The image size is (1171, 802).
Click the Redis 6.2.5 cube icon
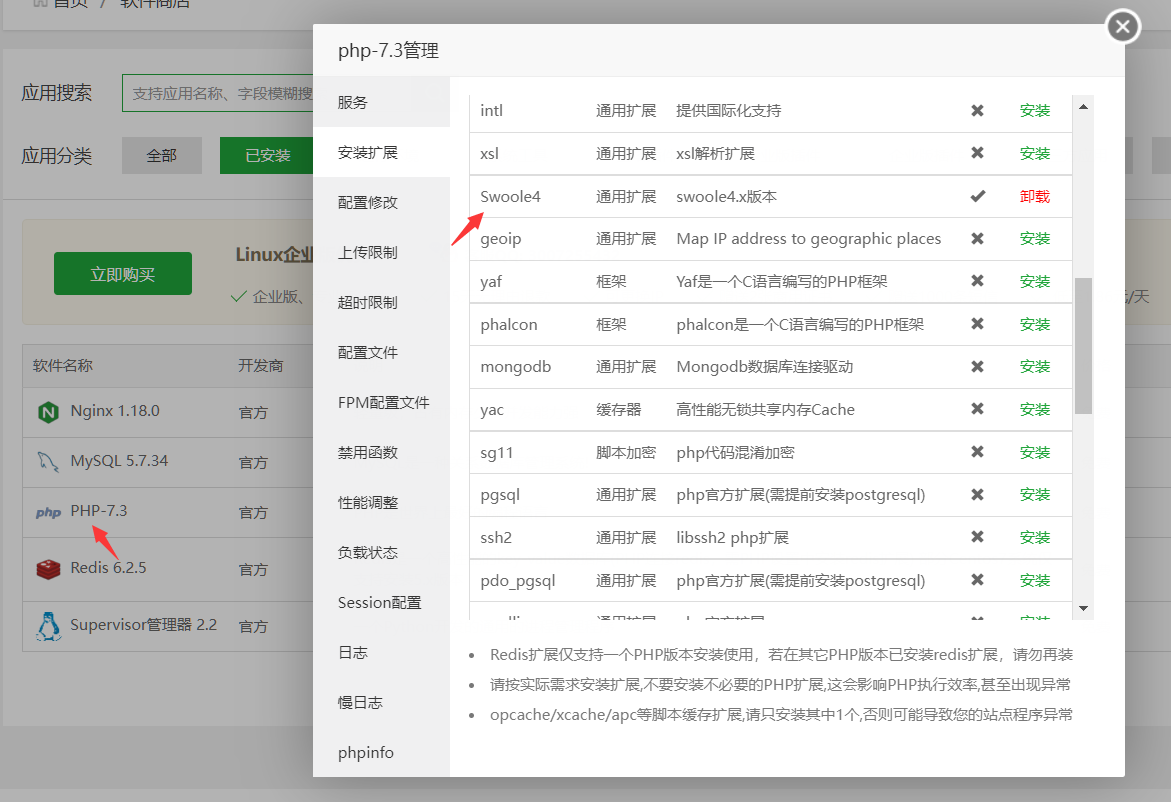[48, 569]
